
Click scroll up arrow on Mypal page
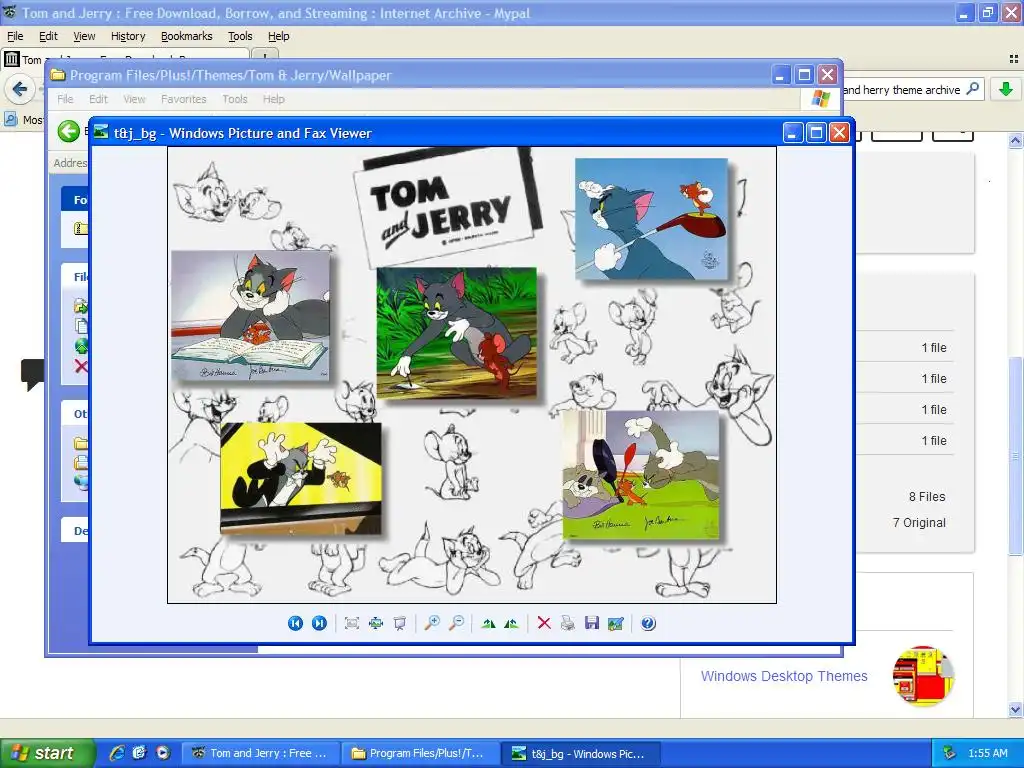tap(1015, 140)
